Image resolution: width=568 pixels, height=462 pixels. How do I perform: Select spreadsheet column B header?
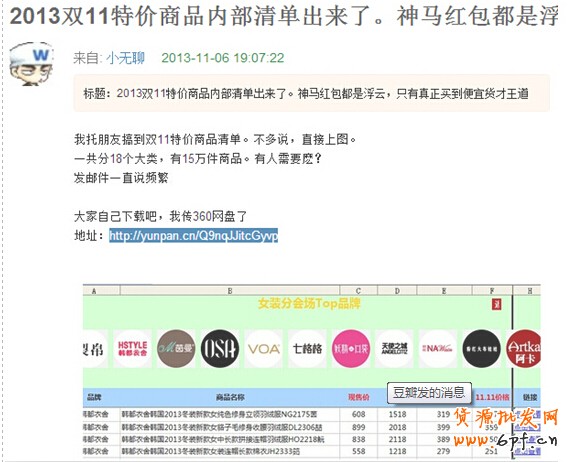pos(230,291)
